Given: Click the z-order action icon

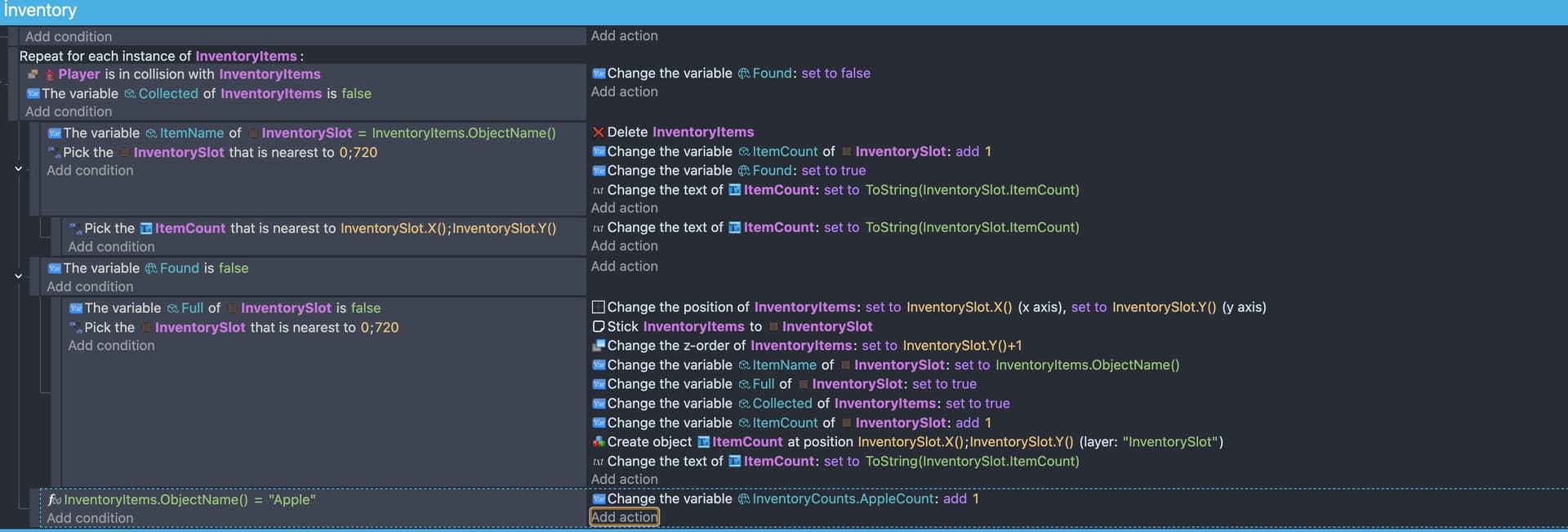Looking at the screenshot, I should [x=598, y=346].
